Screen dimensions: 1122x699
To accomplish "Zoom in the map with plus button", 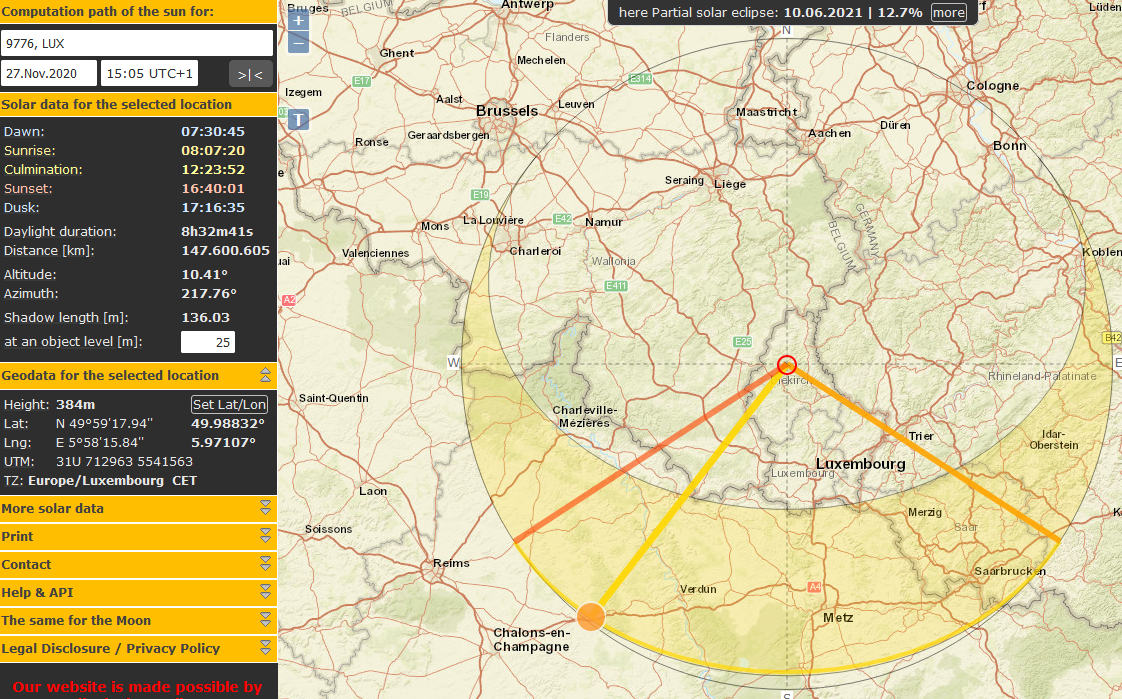I will 298,20.
